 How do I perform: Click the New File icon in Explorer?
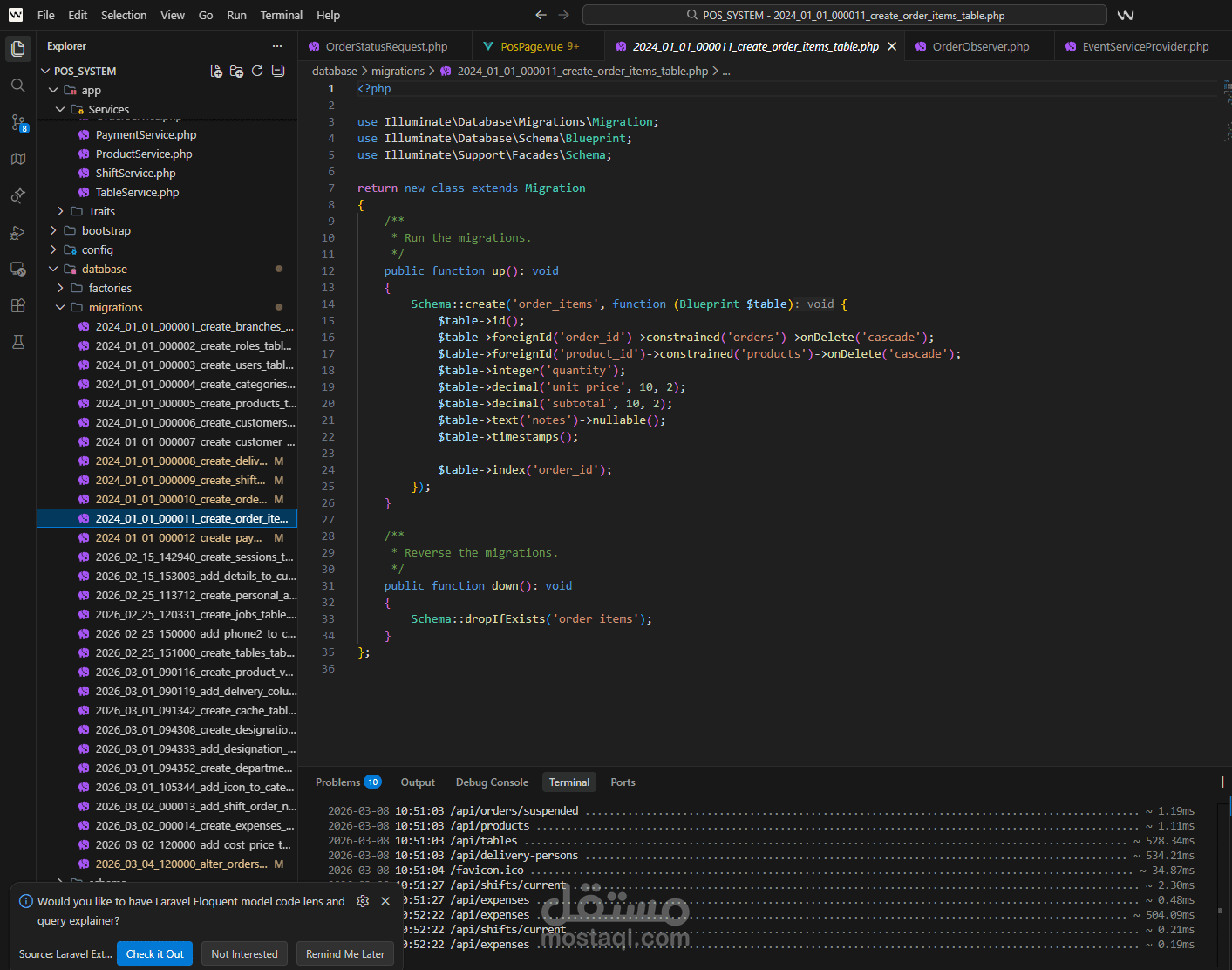click(216, 71)
